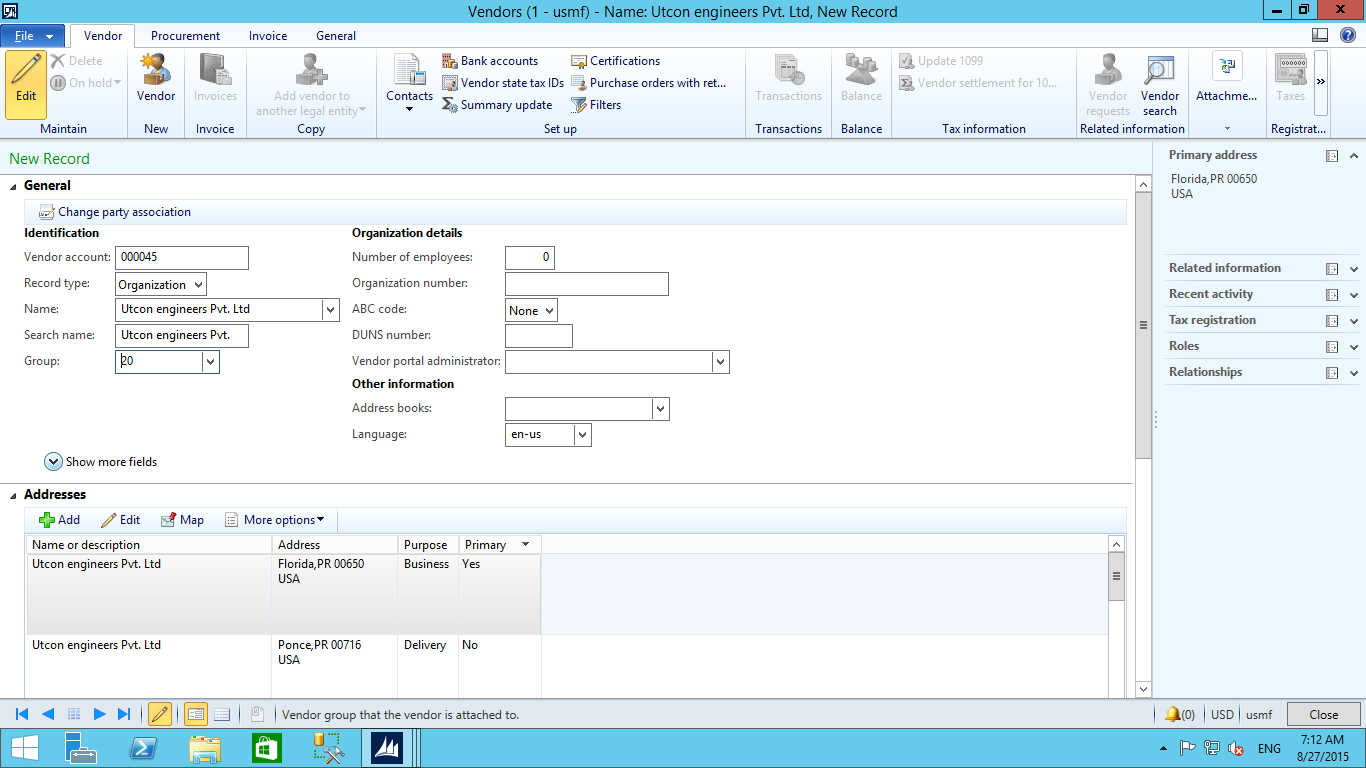The width and height of the screenshot is (1366, 768).
Task: Open File Explorer from the taskbar
Action: [x=205, y=748]
